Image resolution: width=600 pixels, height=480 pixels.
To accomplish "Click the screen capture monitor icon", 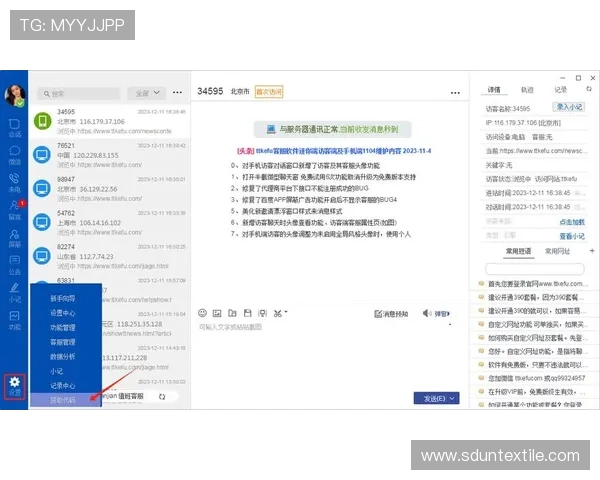I will pyautogui.click(x=262, y=313).
